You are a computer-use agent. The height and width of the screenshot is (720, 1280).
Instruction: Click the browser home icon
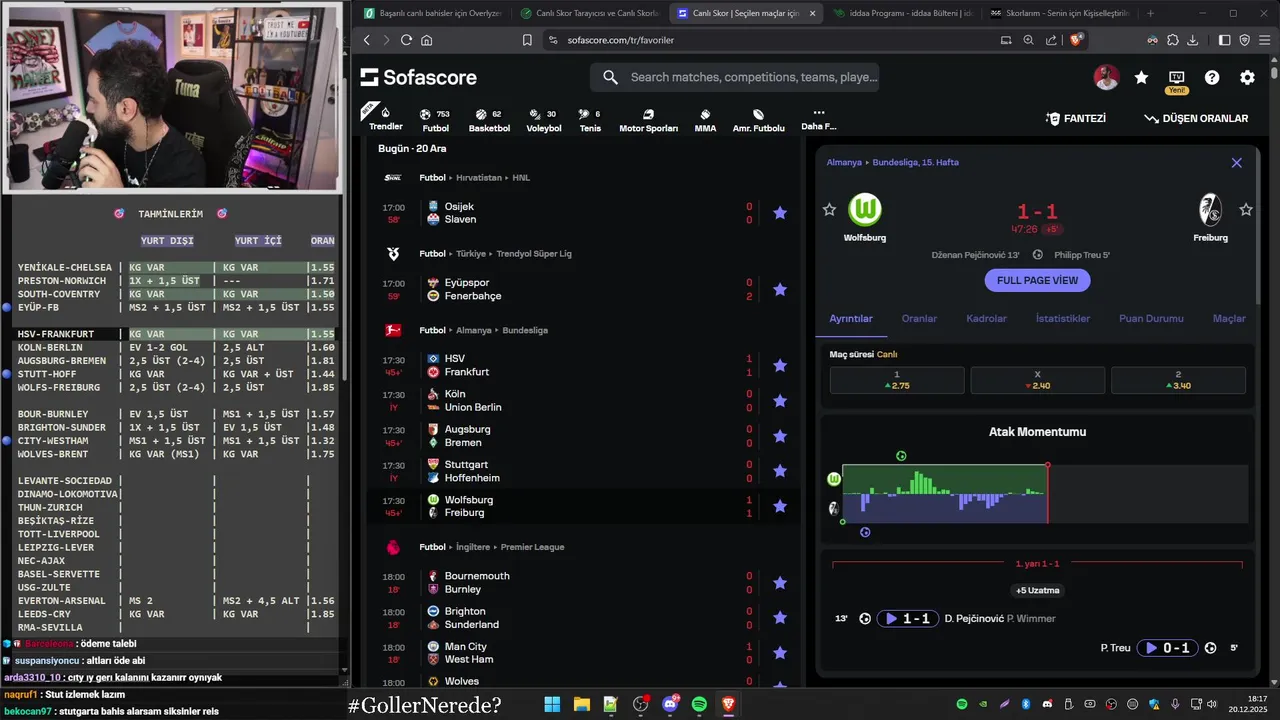click(427, 40)
